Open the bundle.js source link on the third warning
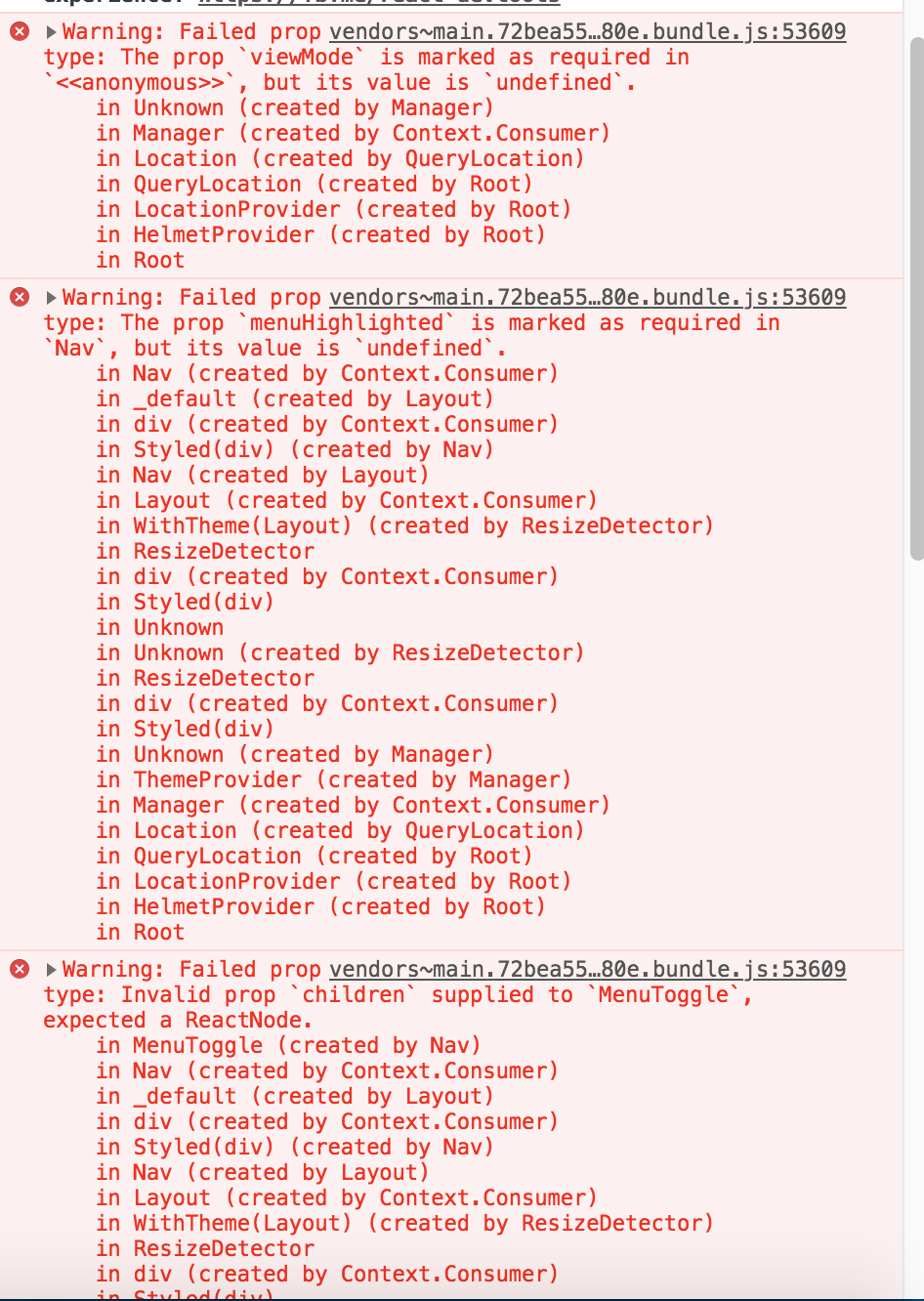This screenshot has height=1301, width=924. 587,969
